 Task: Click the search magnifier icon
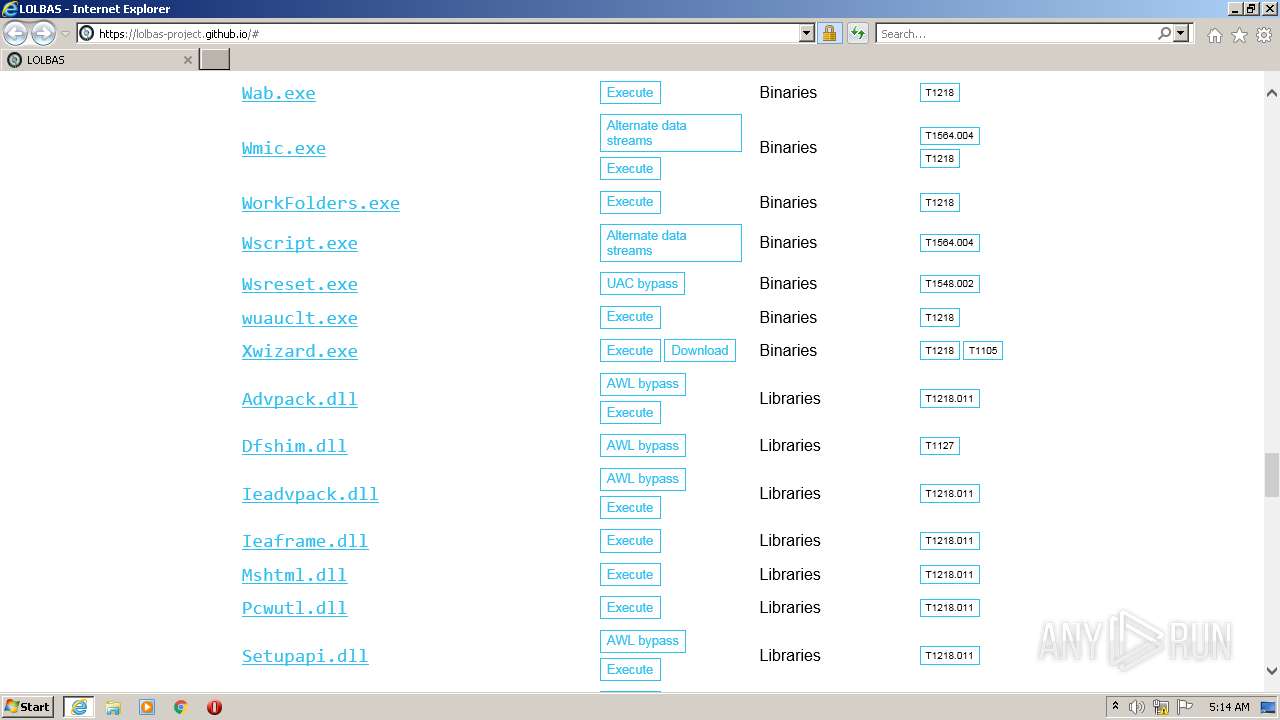click(1164, 33)
